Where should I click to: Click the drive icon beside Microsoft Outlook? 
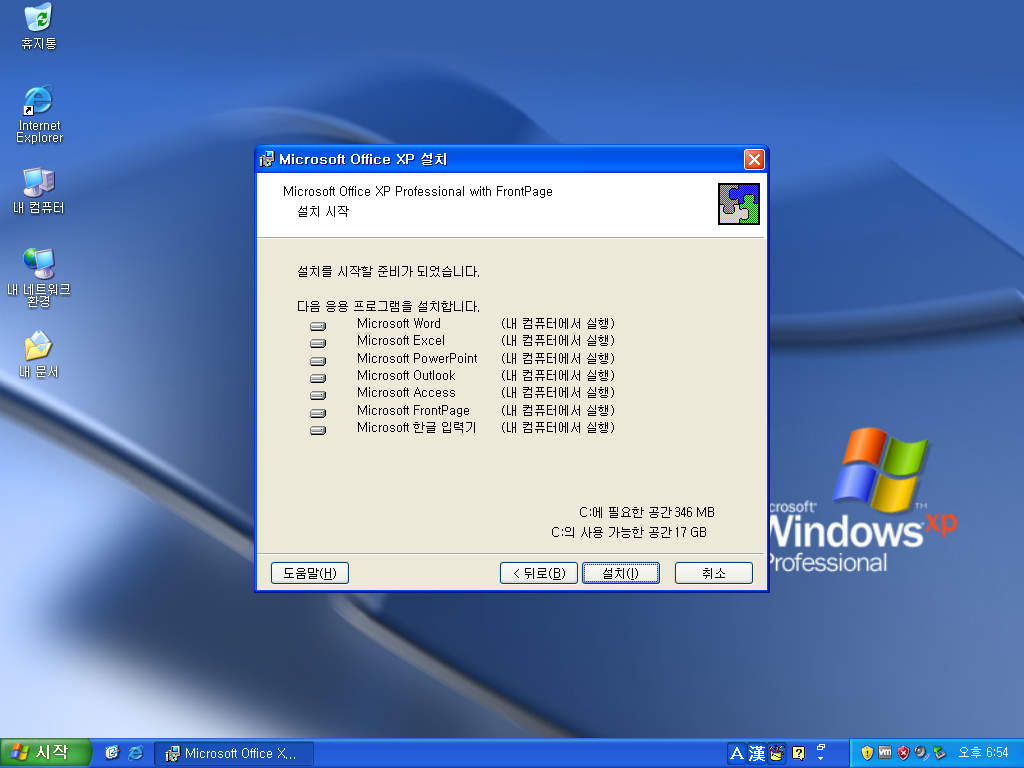(x=318, y=377)
